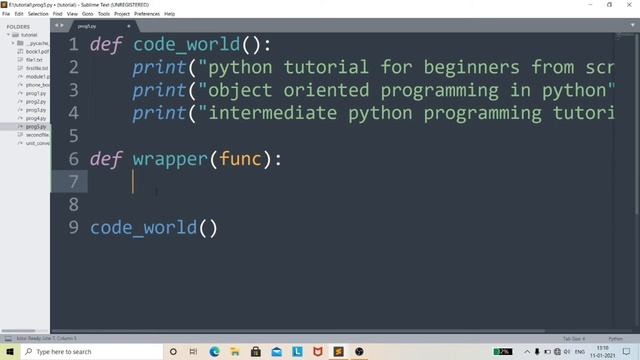
Task: Open prog2.py from the sidebar
Action: click(x=36, y=102)
